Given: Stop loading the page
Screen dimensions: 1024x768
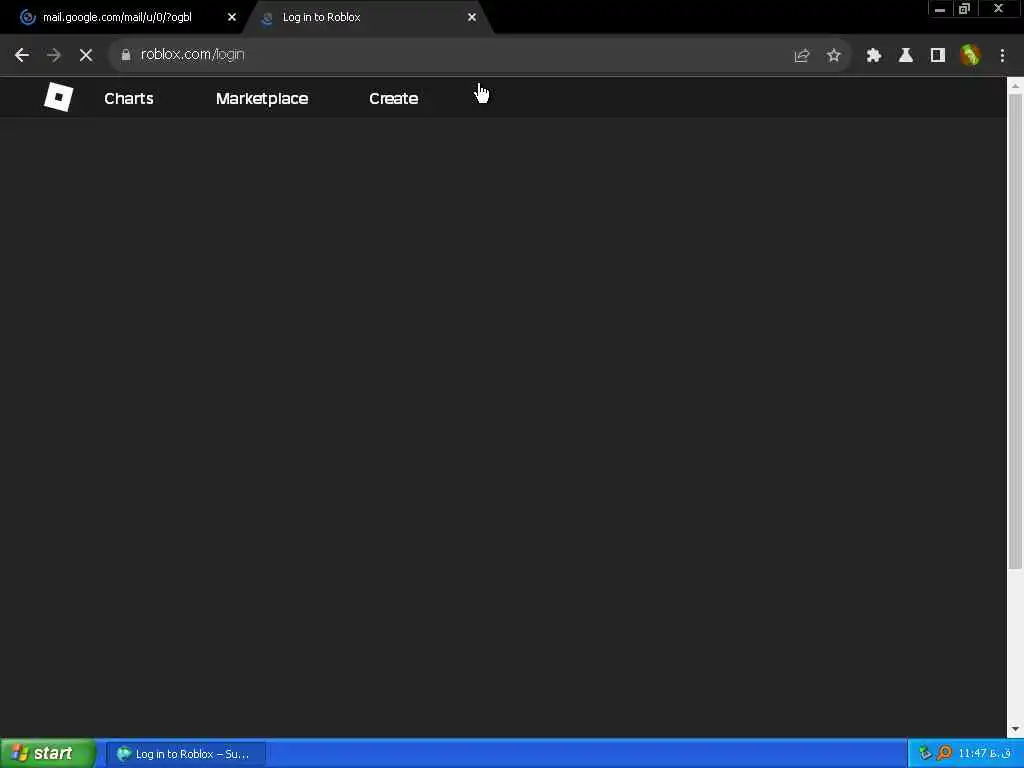Looking at the screenshot, I should point(86,55).
